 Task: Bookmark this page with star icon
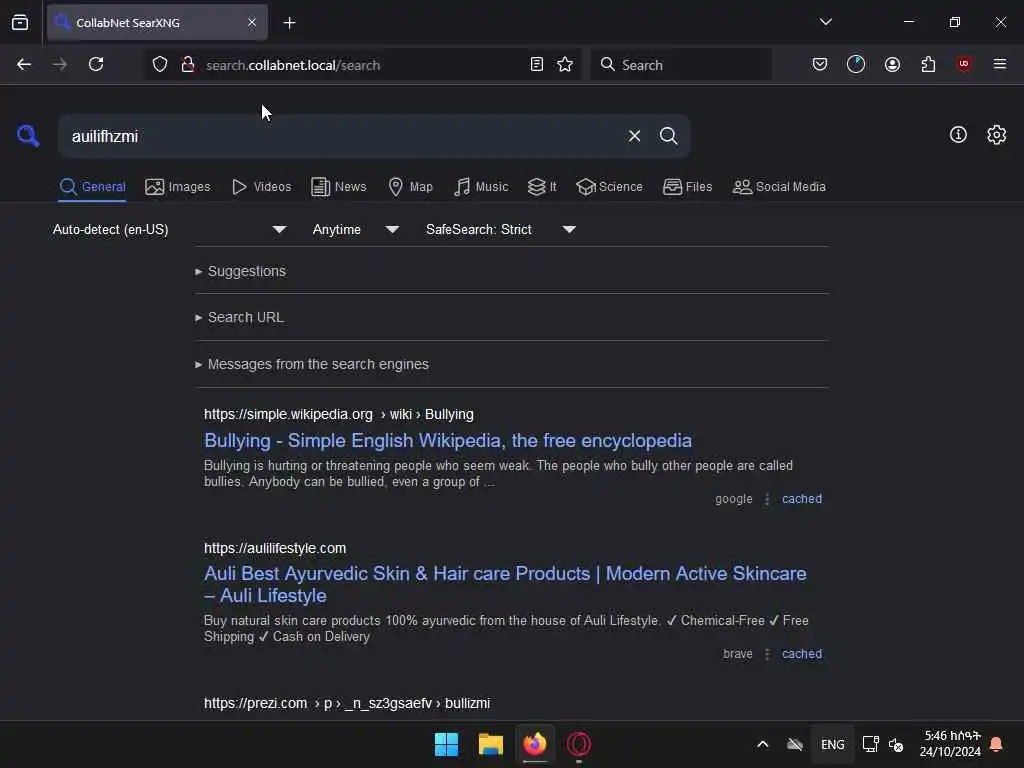(565, 64)
